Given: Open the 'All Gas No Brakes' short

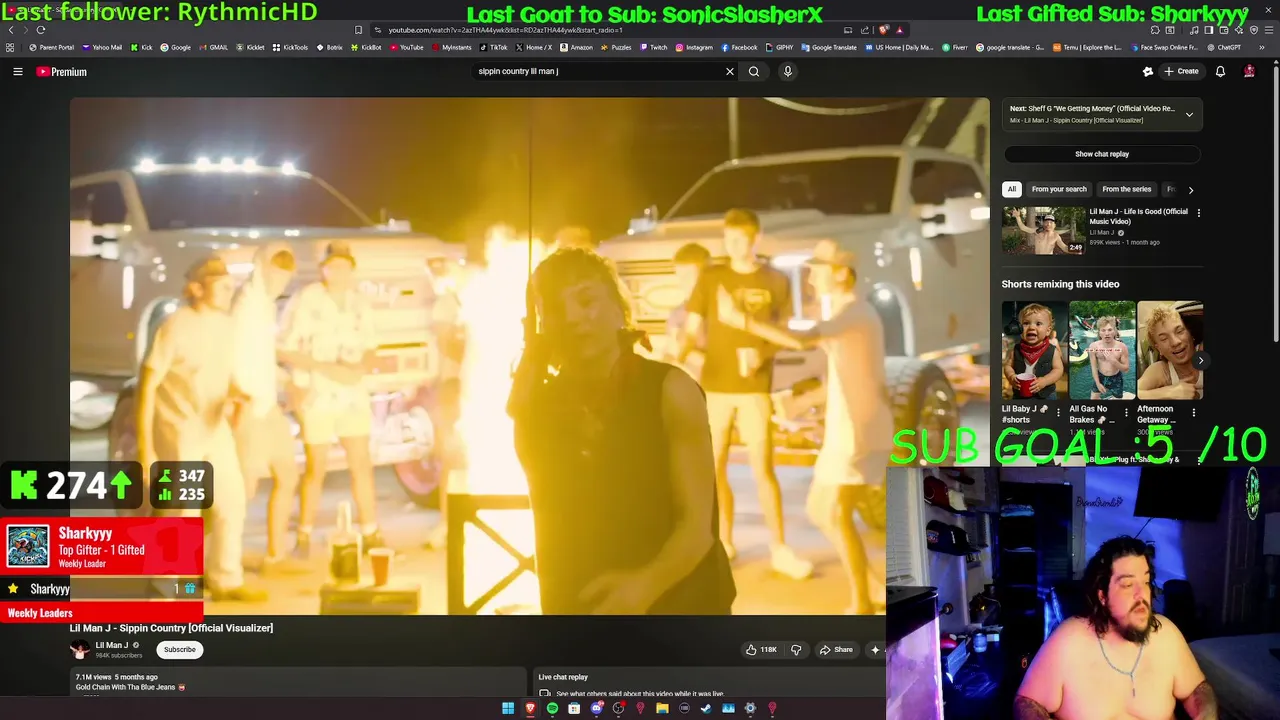Looking at the screenshot, I should pos(1102,350).
